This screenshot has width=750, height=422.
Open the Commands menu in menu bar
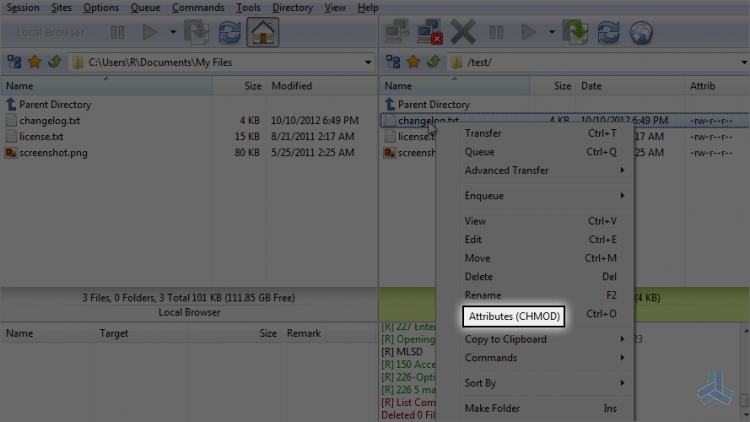coord(198,8)
